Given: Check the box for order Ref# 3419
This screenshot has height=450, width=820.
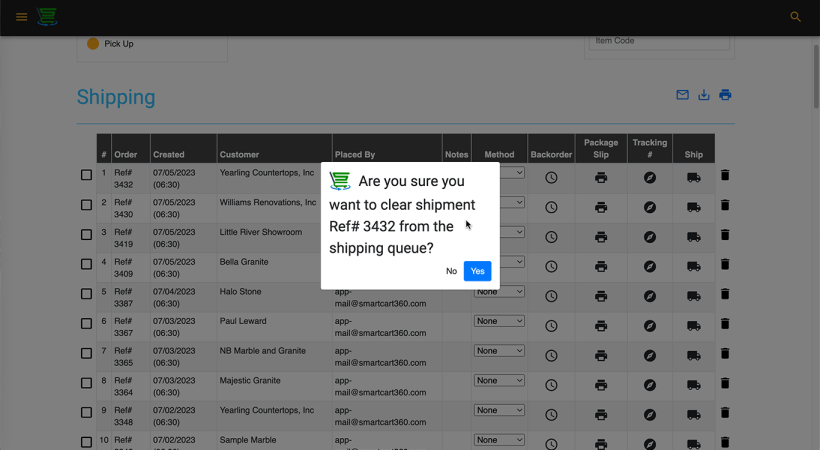Looking at the screenshot, I should click(x=86, y=234).
